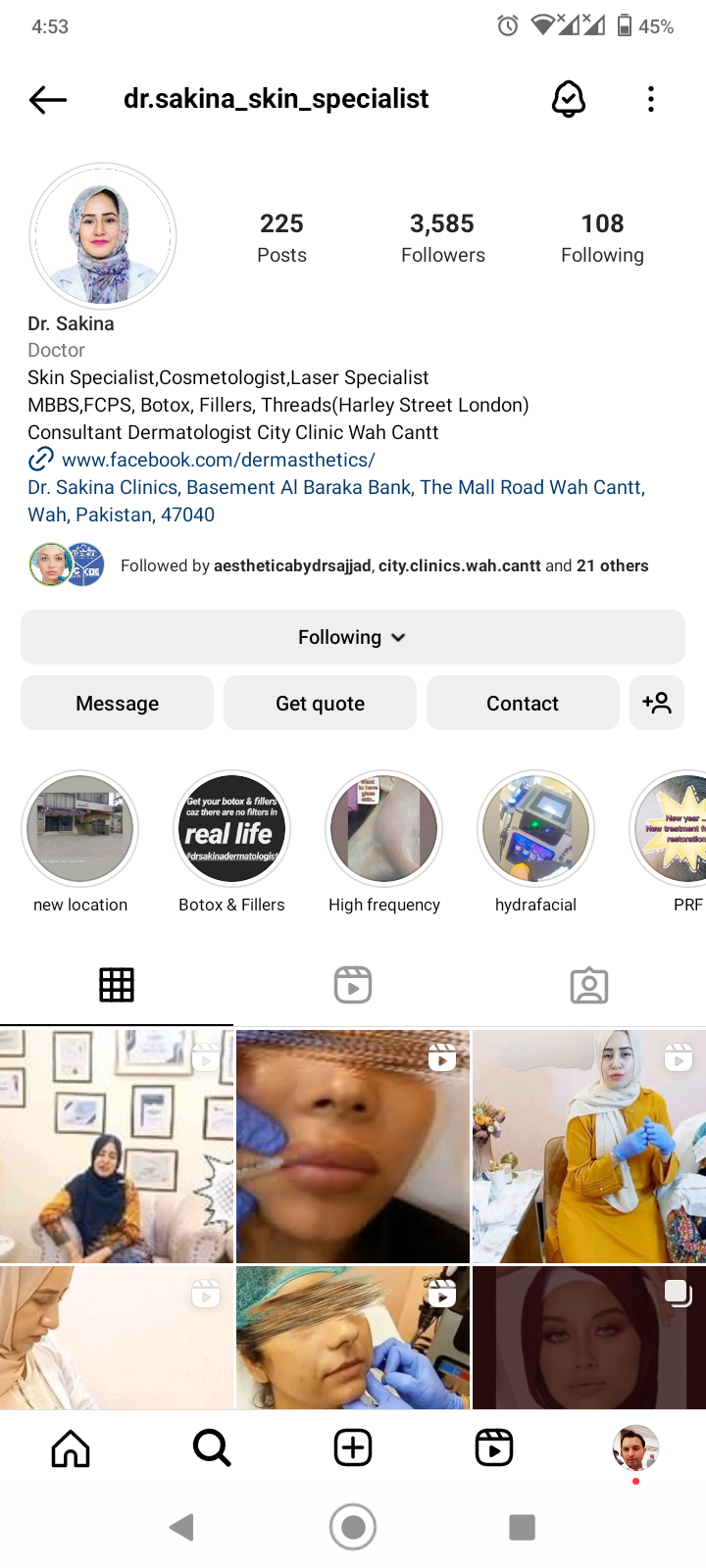This screenshot has height=1568, width=706.
Task: Tap the Get quote button
Action: [x=320, y=703]
